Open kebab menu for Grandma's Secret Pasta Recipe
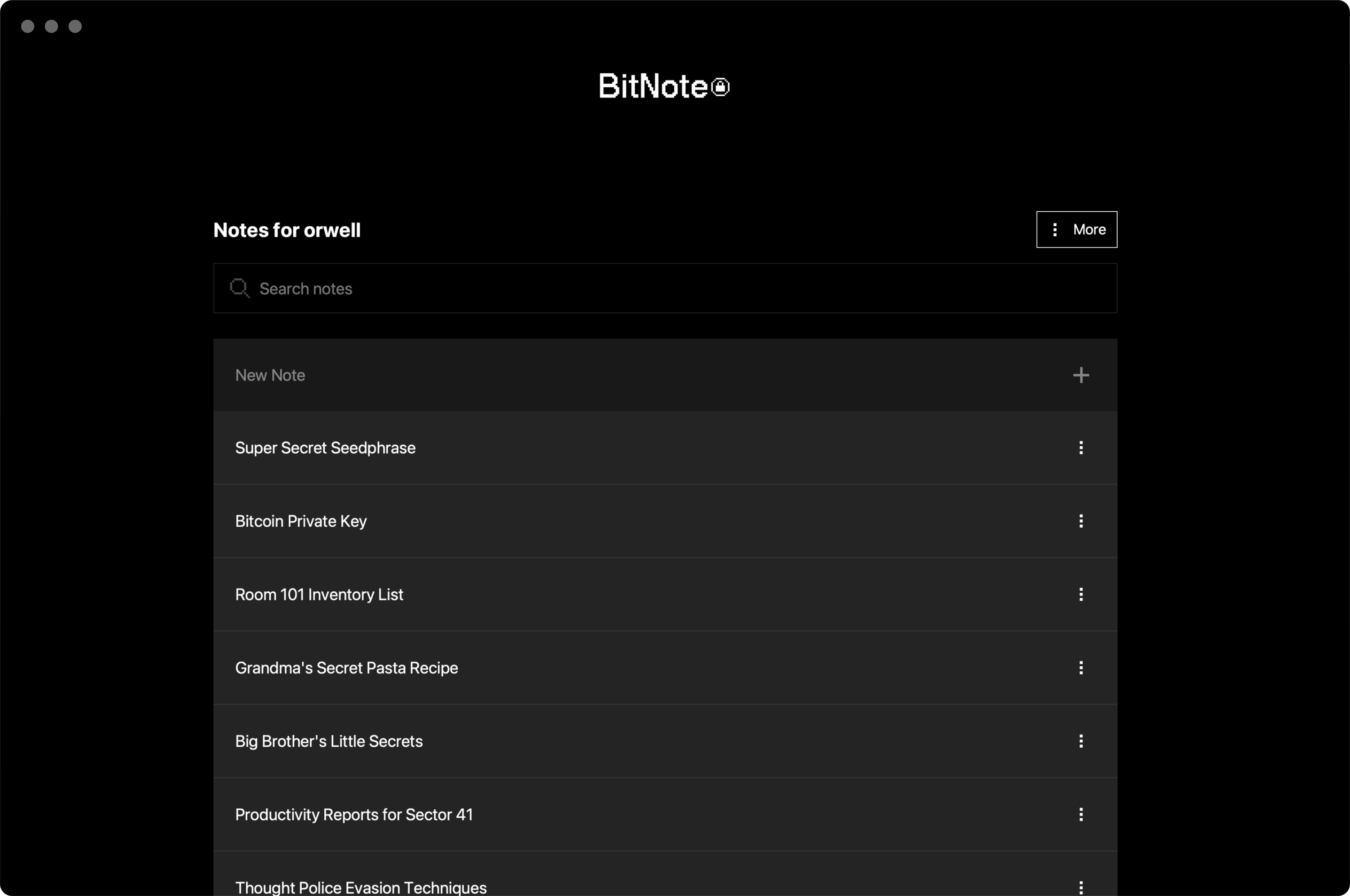Image resolution: width=1350 pixels, height=896 pixels. coord(1080,667)
